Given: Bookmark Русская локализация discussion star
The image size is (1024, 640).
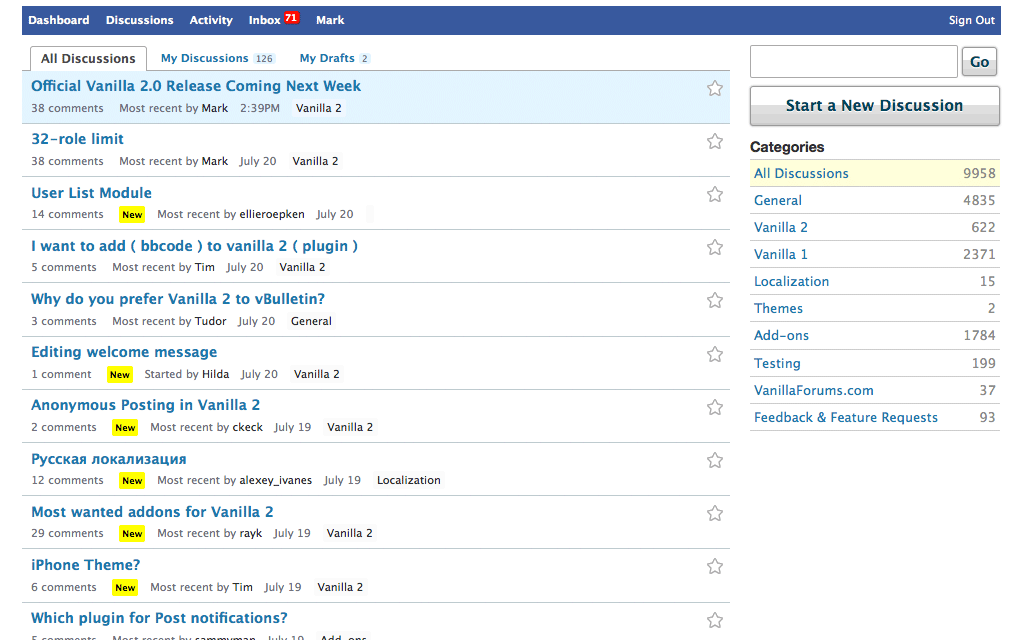Looking at the screenshot, I should coord(714,460).
